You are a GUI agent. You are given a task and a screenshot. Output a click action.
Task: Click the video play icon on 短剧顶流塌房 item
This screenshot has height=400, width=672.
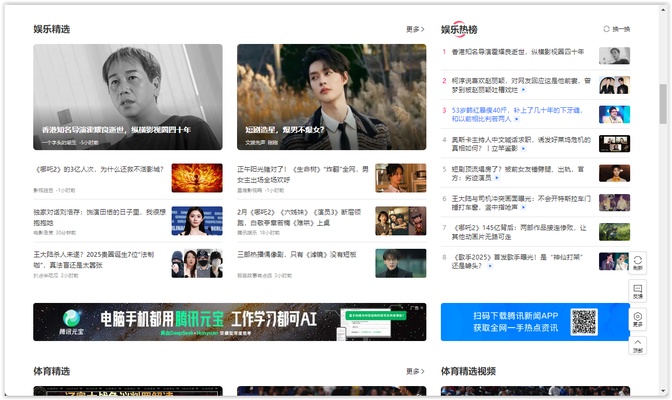pyautogui.click(x=497, y=177)
